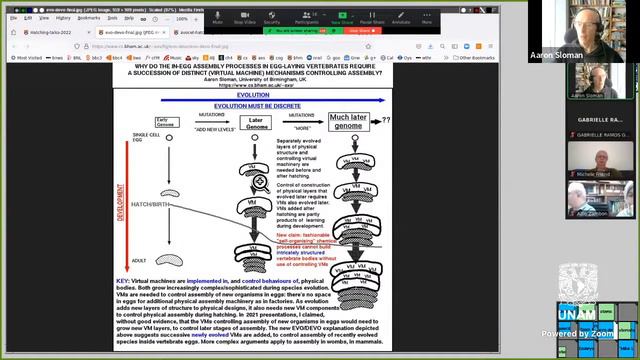Switch to the hatching-talks-2022 tab
This screenshot has width=640, height=360.
[x=57, y=32]
